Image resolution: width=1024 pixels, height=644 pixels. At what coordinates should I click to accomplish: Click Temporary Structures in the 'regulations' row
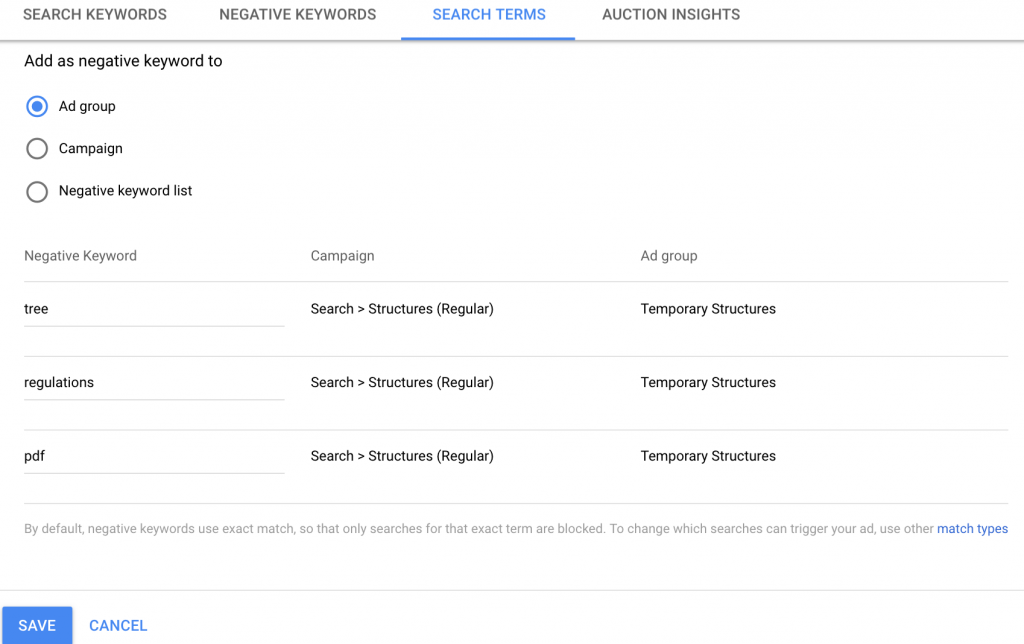[708, 383]
